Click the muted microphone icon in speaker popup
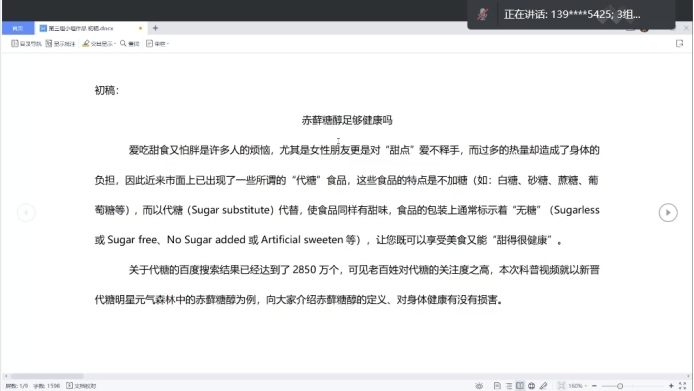Viewport: 694px width, 391px height. click(482, 14)
